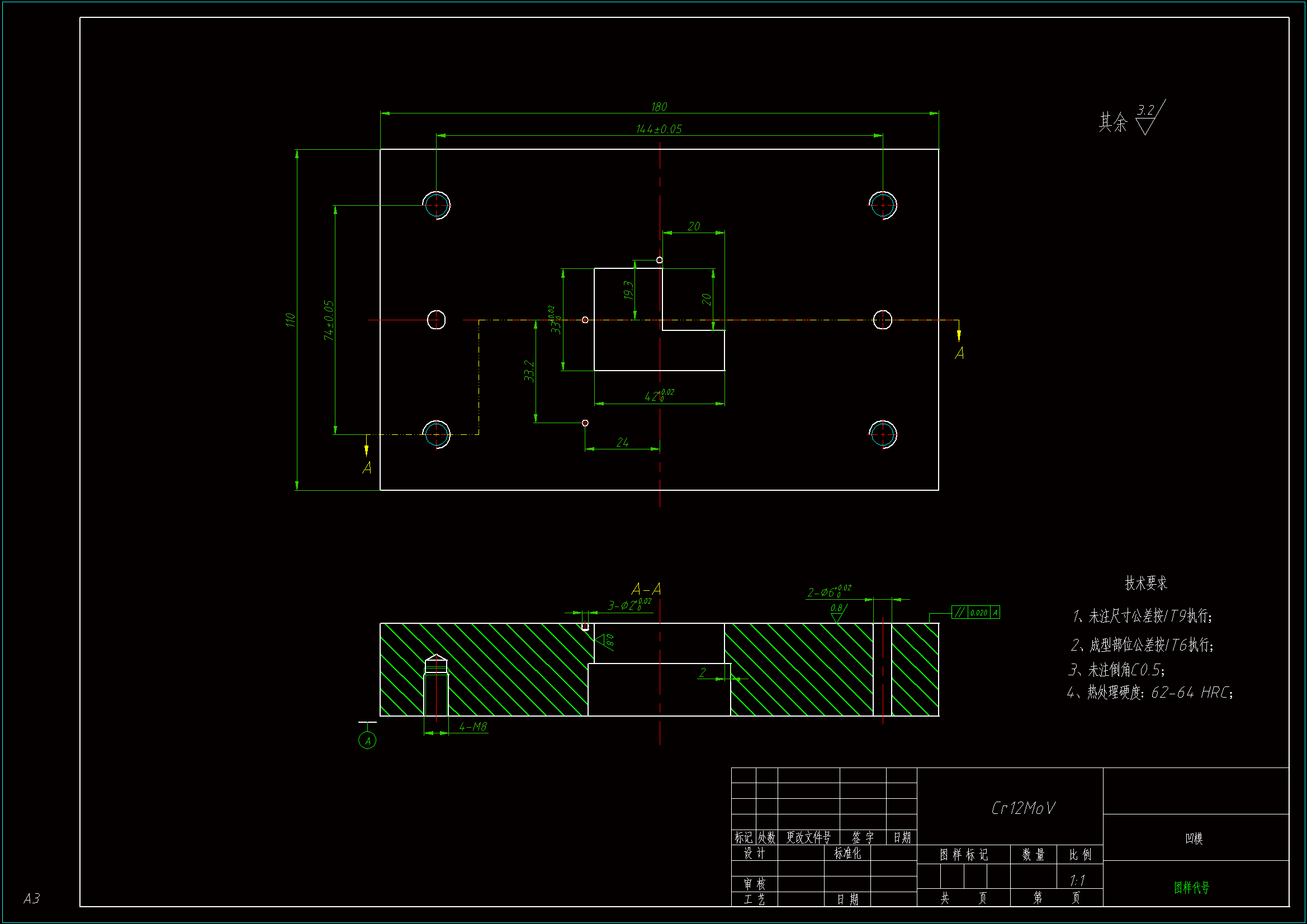Screen dimensions: 1307x924
Task: Click the green 图样代号 text
Action: pos(1191,887)
